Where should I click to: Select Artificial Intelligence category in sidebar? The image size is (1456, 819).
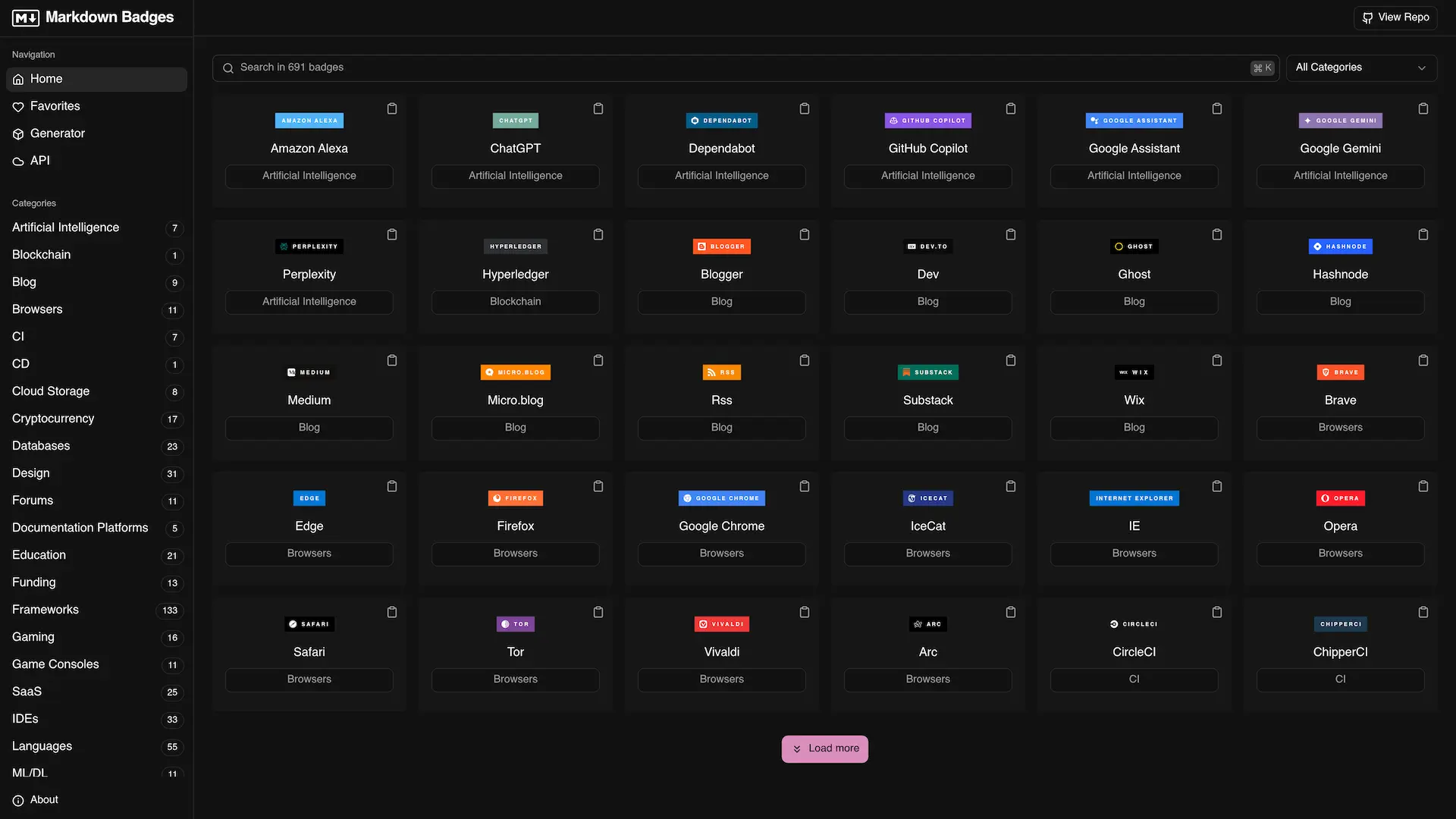tap(96, 227)
